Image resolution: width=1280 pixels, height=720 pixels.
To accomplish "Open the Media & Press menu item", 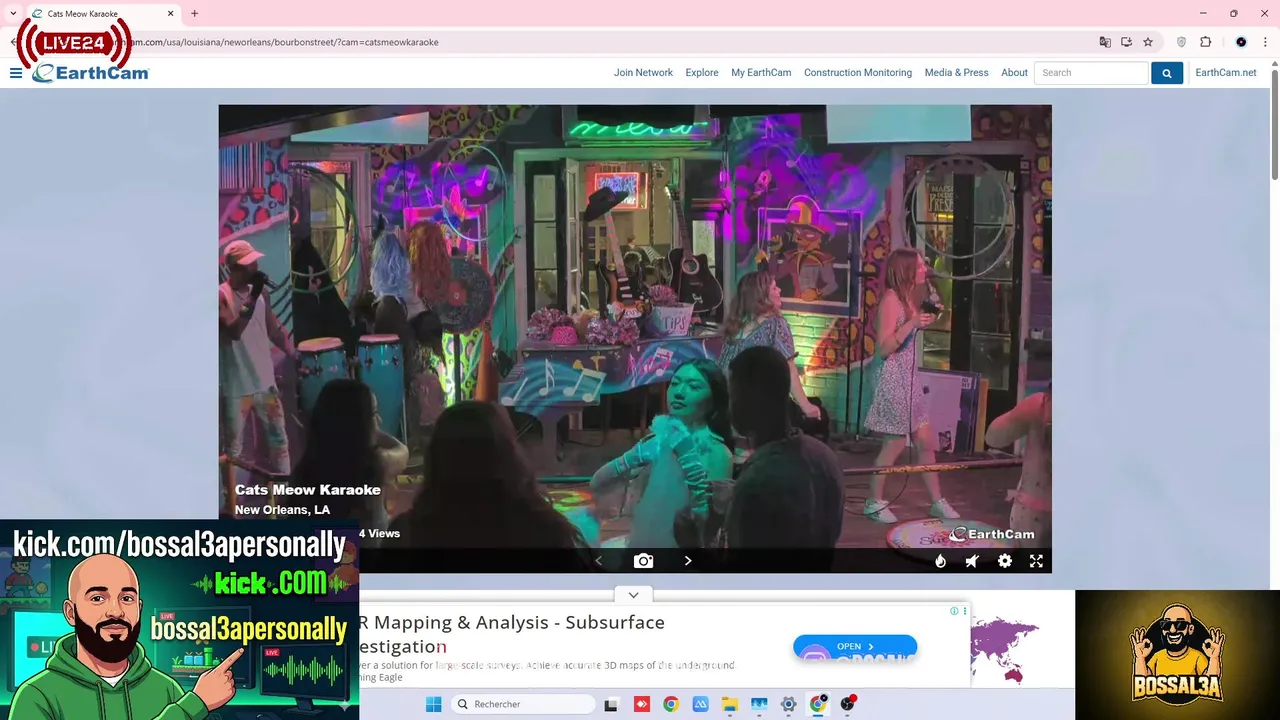I will tap(956, 73).
